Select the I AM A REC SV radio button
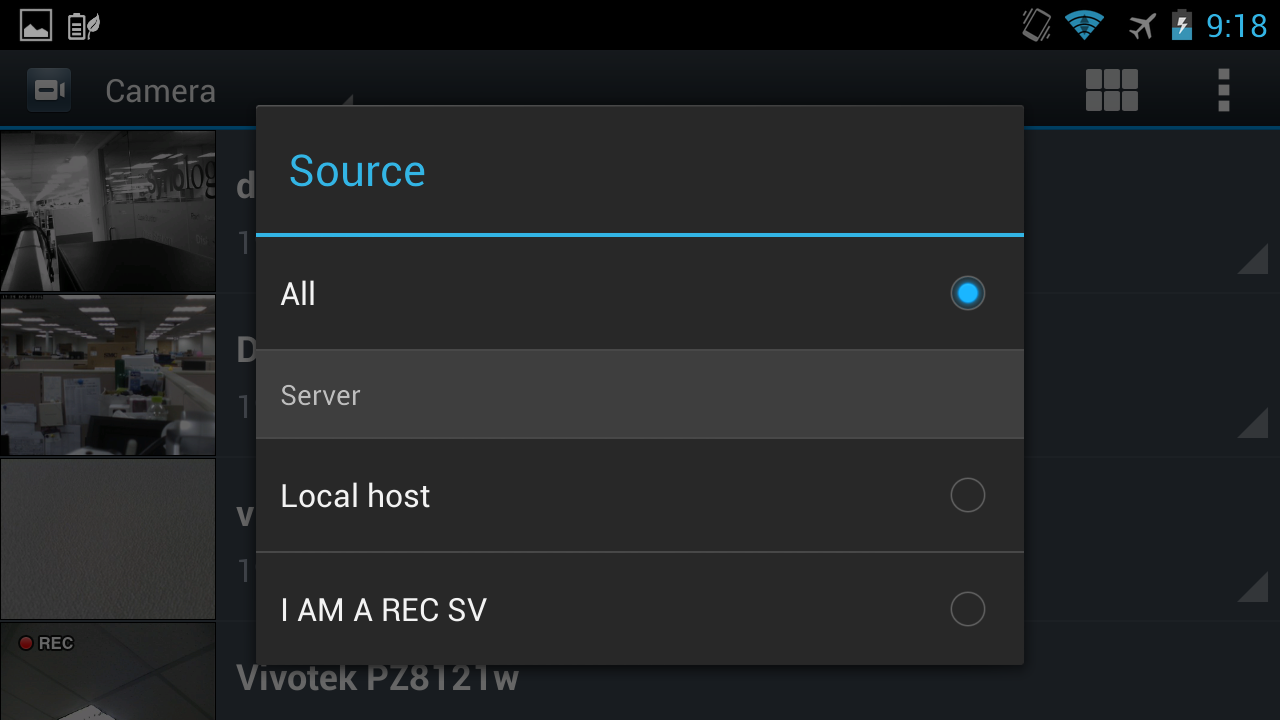 coord(966,609)
